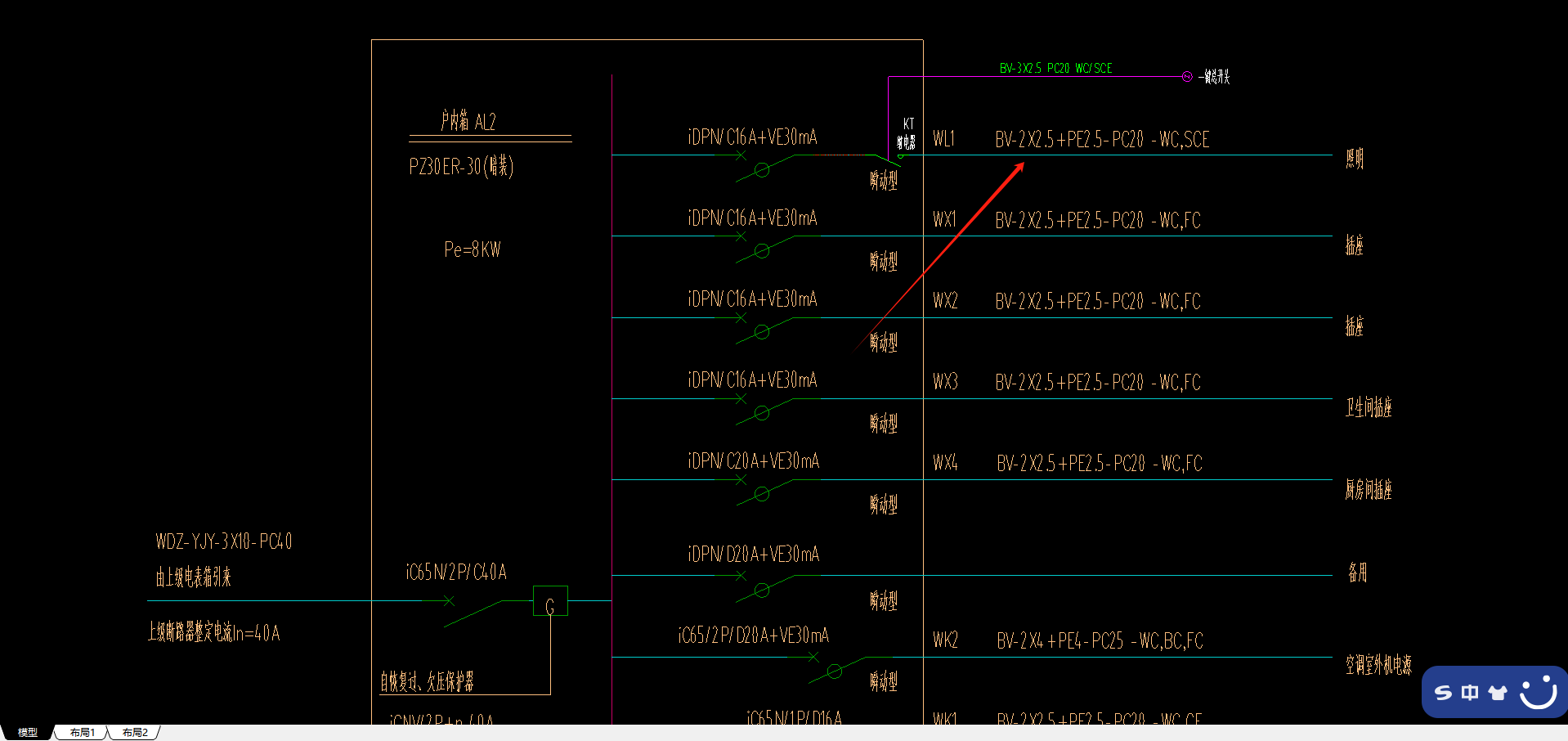Select the "WX3" circuit label
This screenshot has width=1568, height=741.
pyautogui.click(x=945, y=382)
